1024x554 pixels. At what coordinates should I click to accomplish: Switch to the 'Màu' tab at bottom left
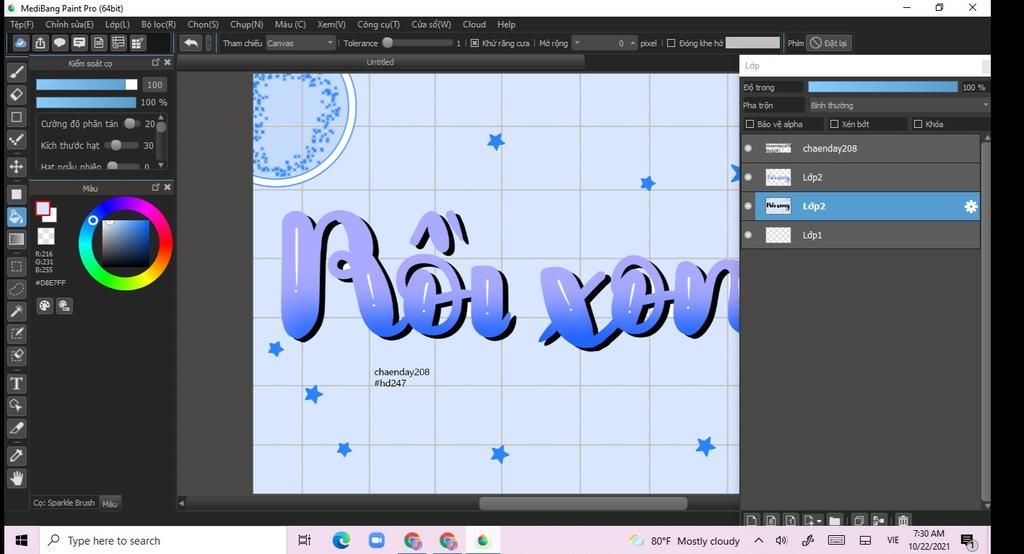click(110, 504)
